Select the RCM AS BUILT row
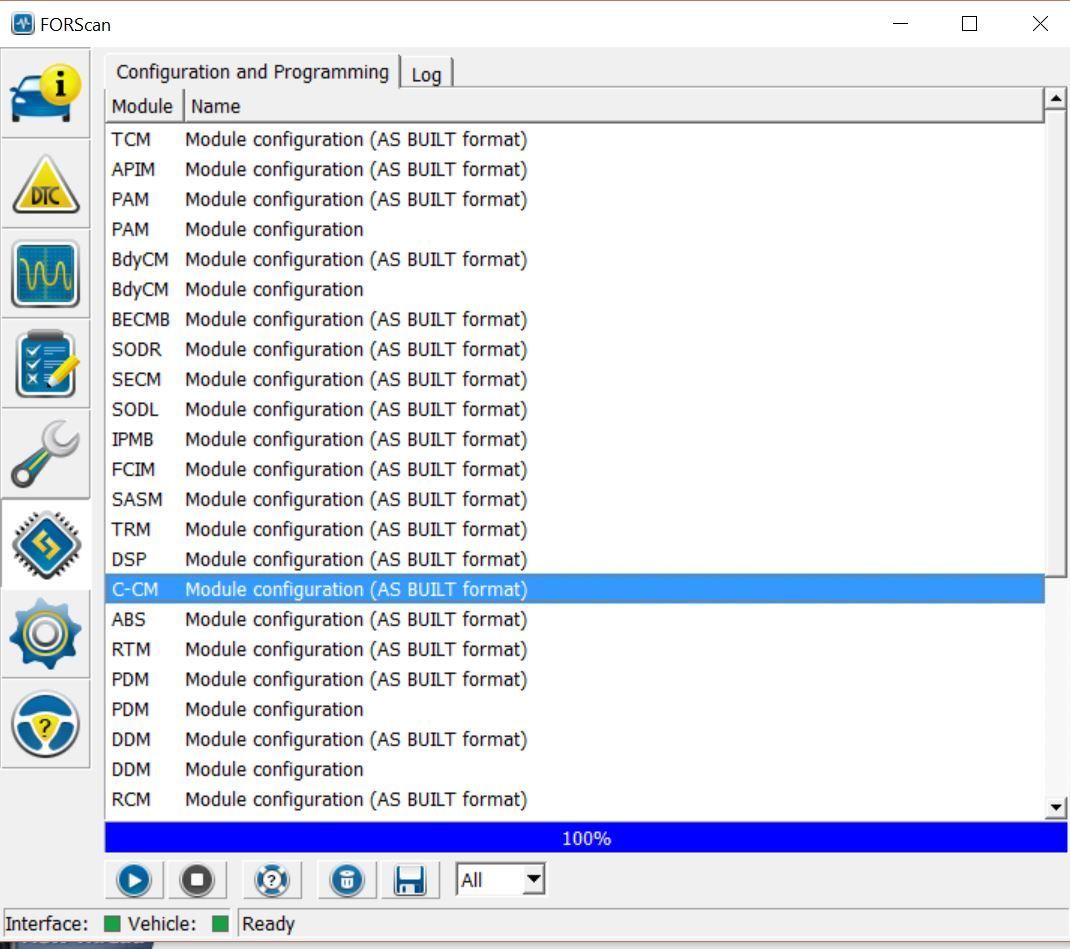The image size is (1070, 949). point(575,800)
